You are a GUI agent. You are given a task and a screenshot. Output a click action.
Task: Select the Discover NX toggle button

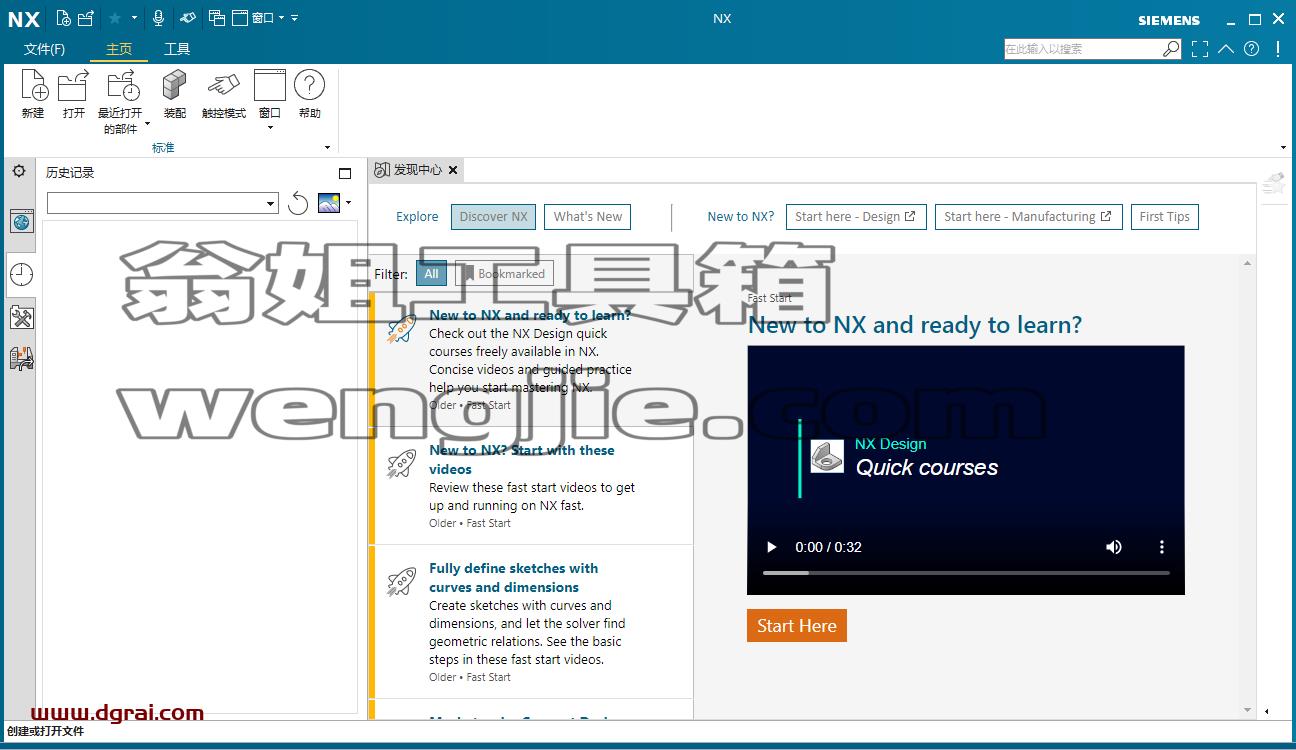coord(493,217)
